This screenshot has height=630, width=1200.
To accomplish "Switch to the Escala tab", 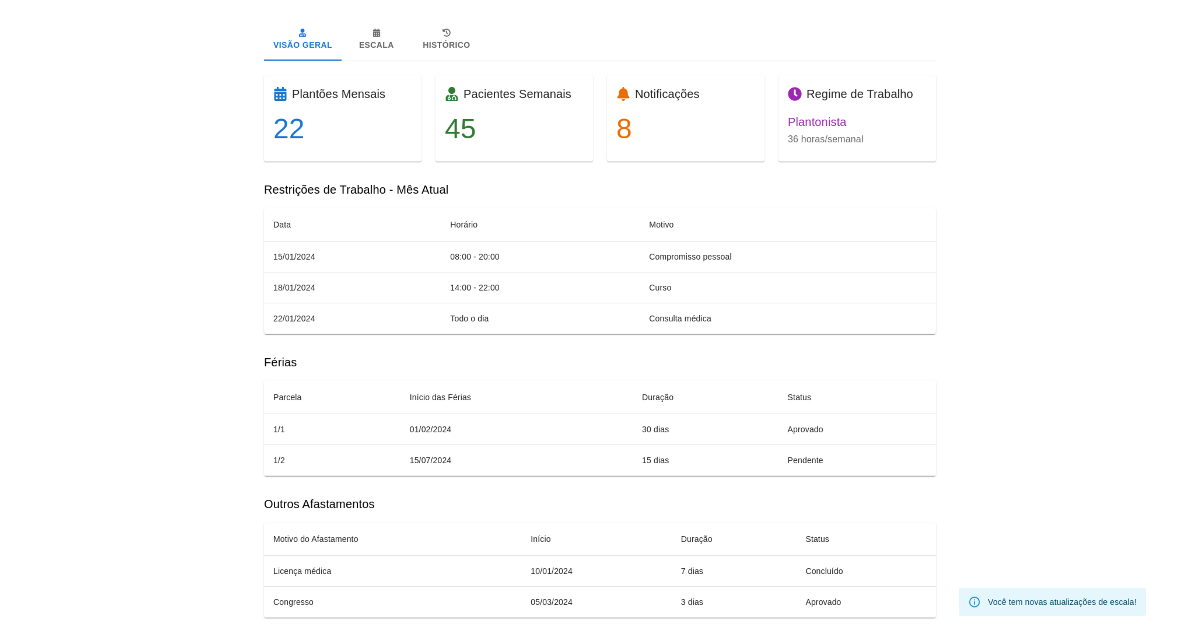I will [376, 40].
